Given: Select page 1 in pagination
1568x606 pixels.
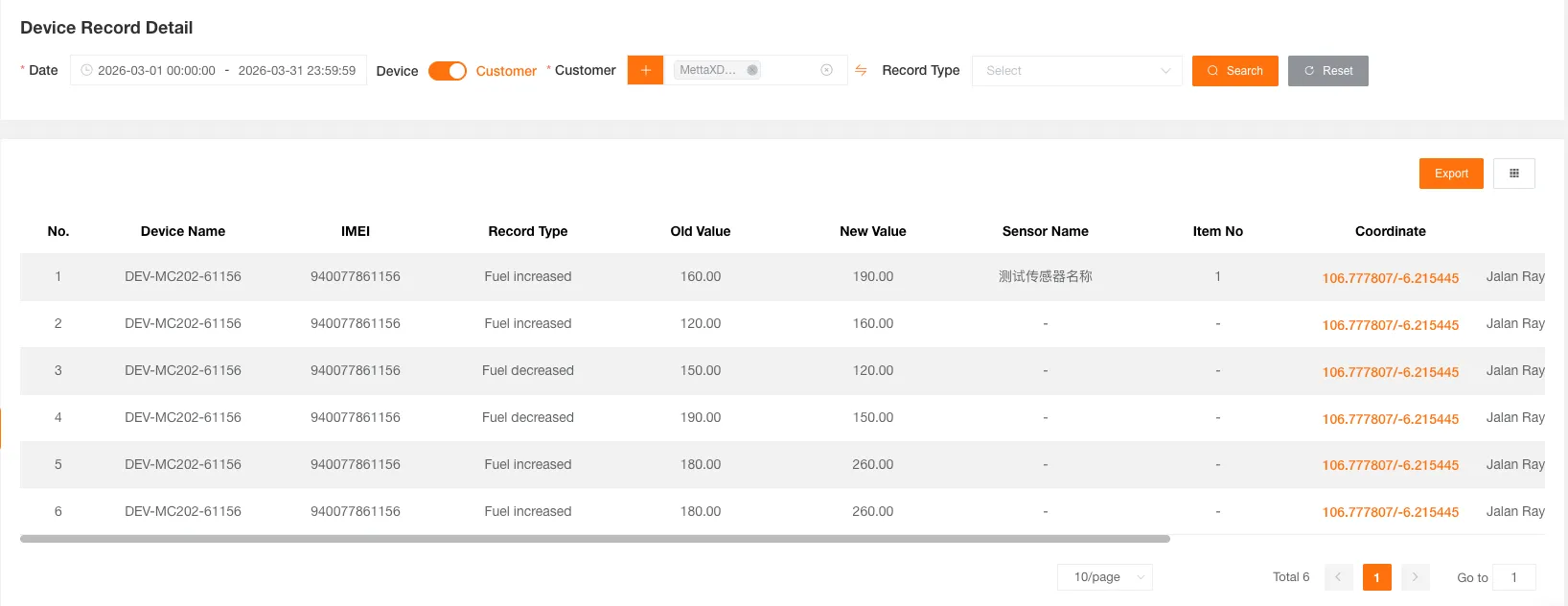Looking at the screenshot, I should click(1377, 577).
